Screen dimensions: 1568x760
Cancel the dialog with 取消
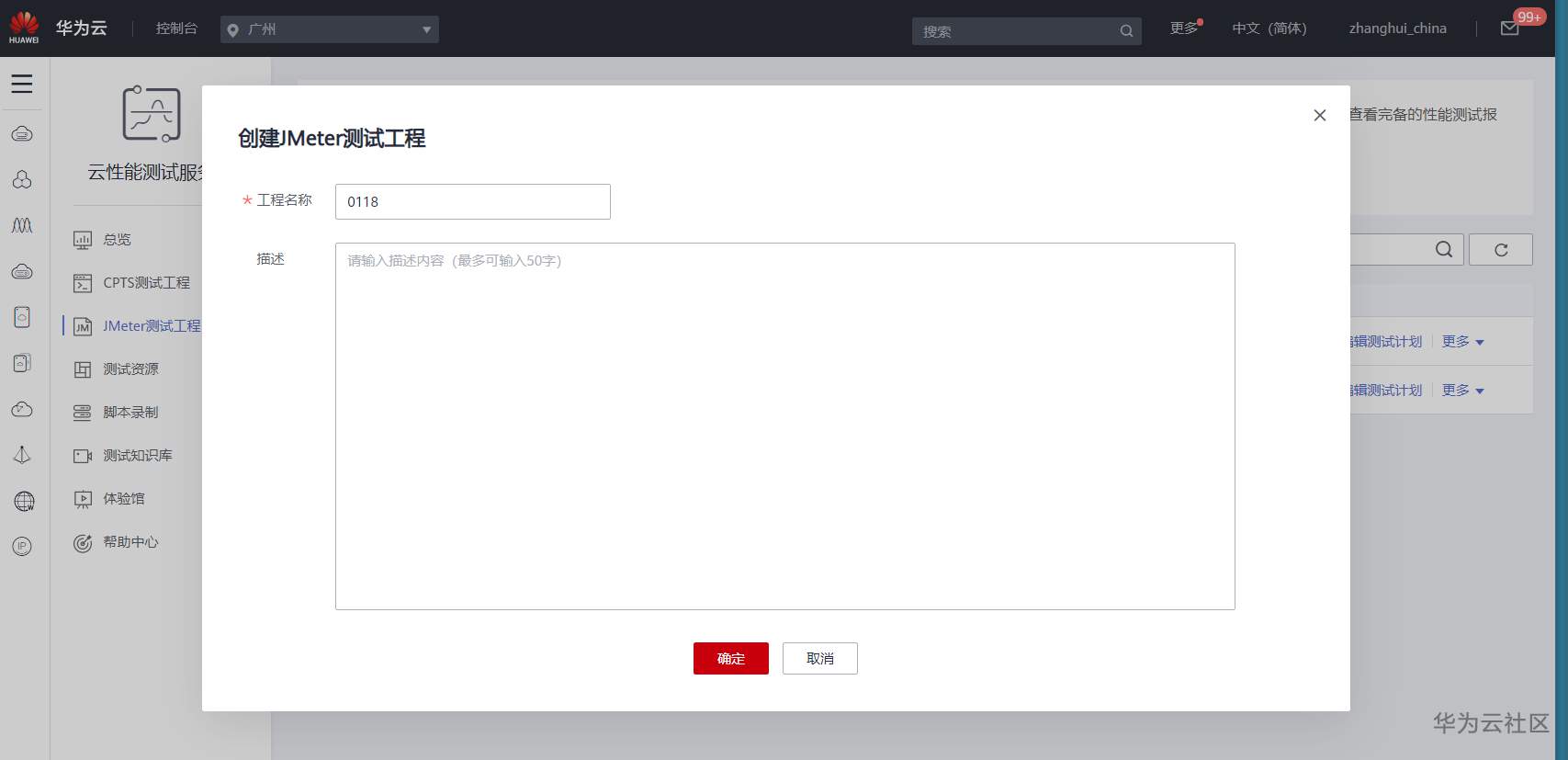click(x=820, y=658)
